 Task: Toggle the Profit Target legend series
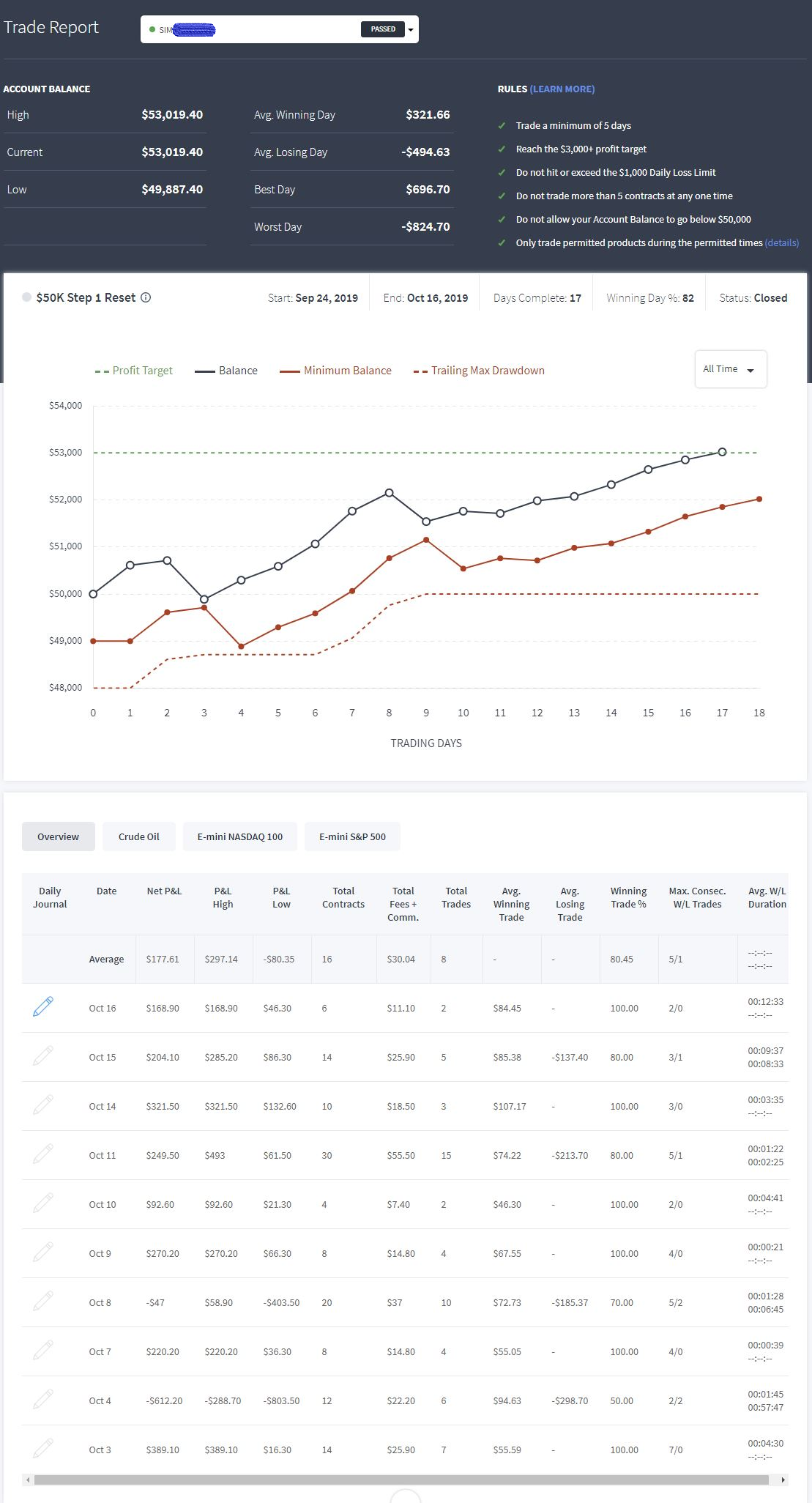[134, 371]
